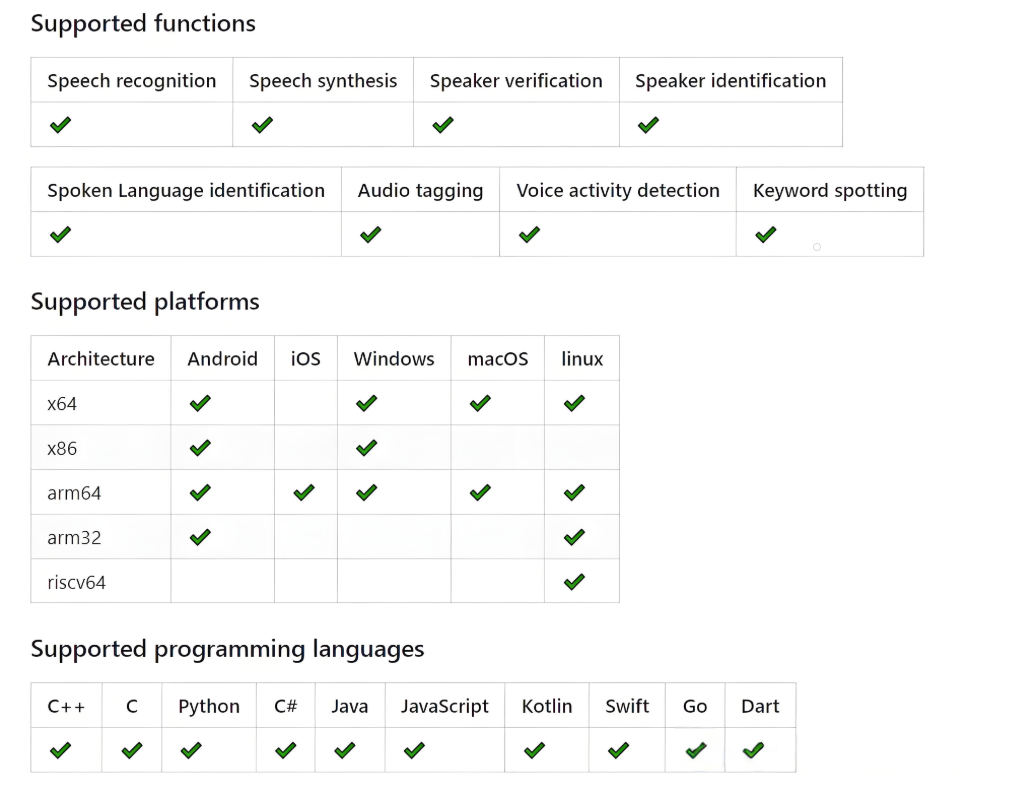
Task: Click the checkmark under Dart
Action: point(754,750)
